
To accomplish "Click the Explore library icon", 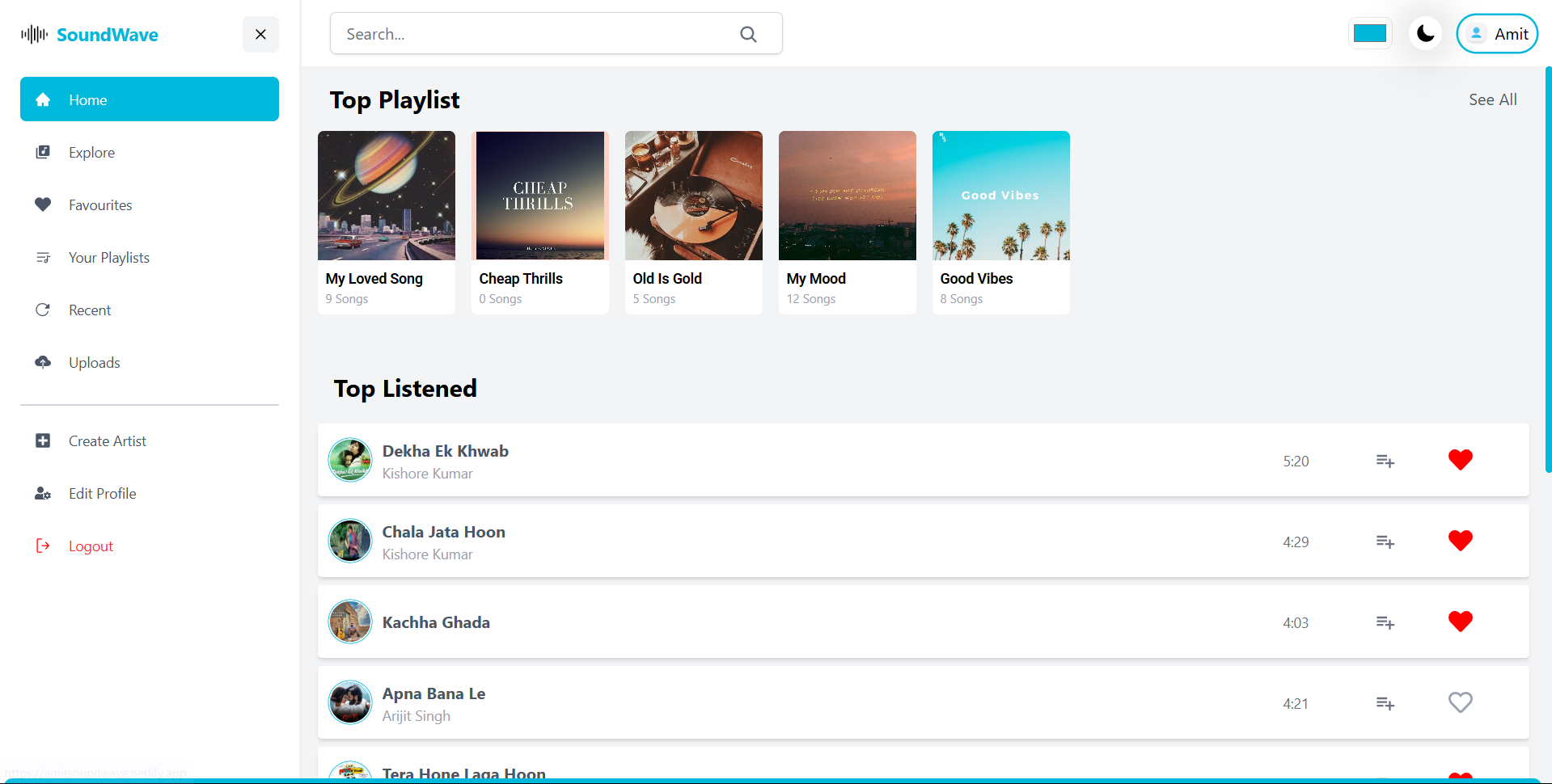I will coord(43,152).
